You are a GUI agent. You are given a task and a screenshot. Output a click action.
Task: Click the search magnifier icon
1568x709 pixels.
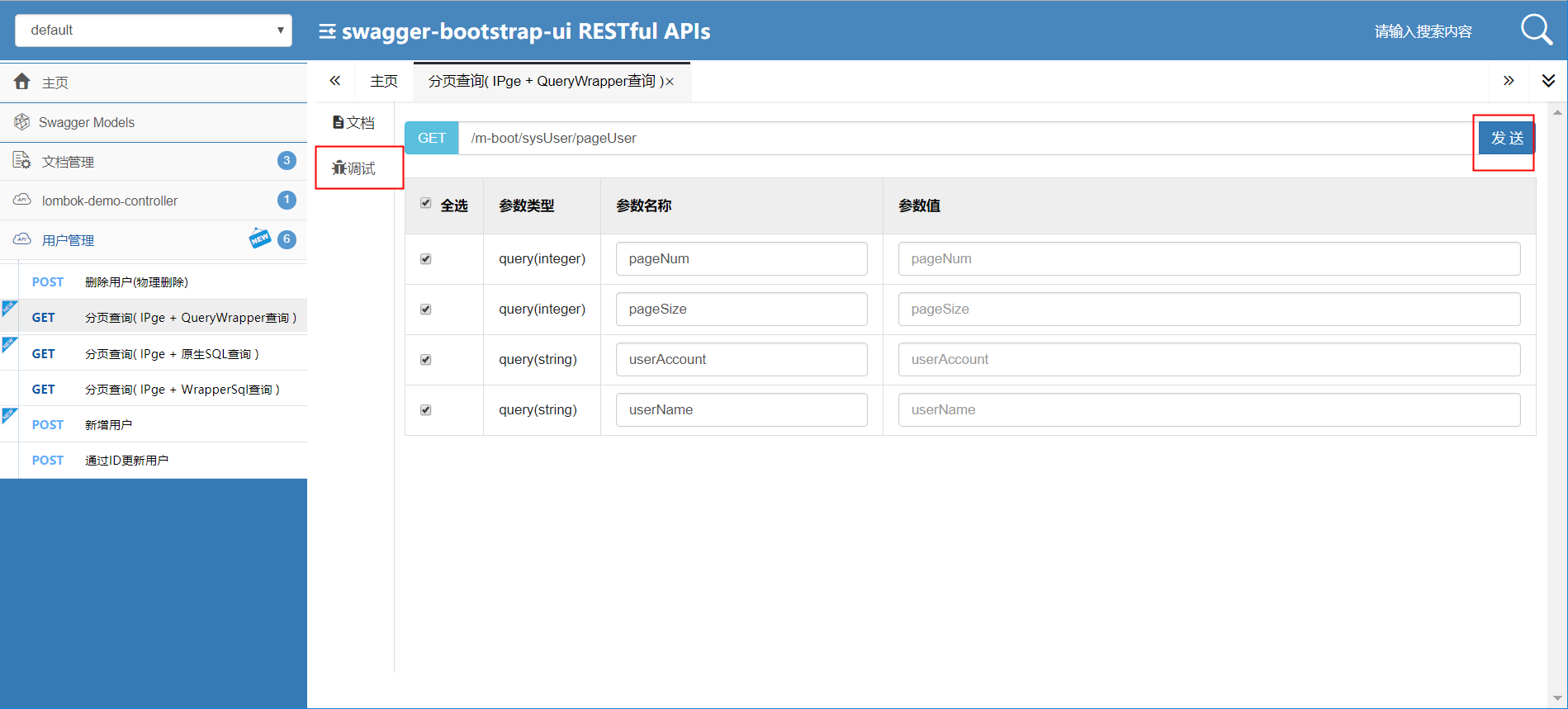click(x=1537, y=31)
